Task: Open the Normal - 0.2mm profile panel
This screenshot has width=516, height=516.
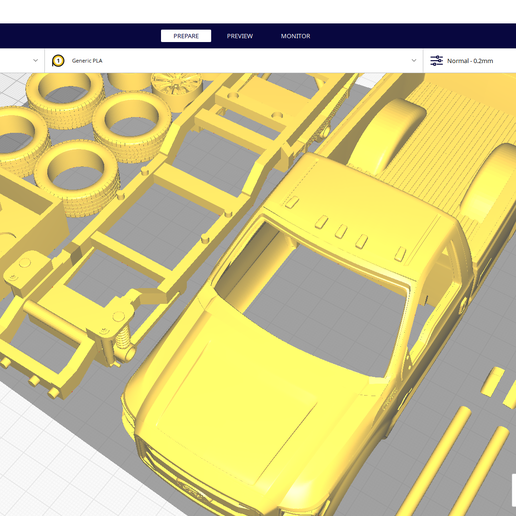Action: [470, 61]
